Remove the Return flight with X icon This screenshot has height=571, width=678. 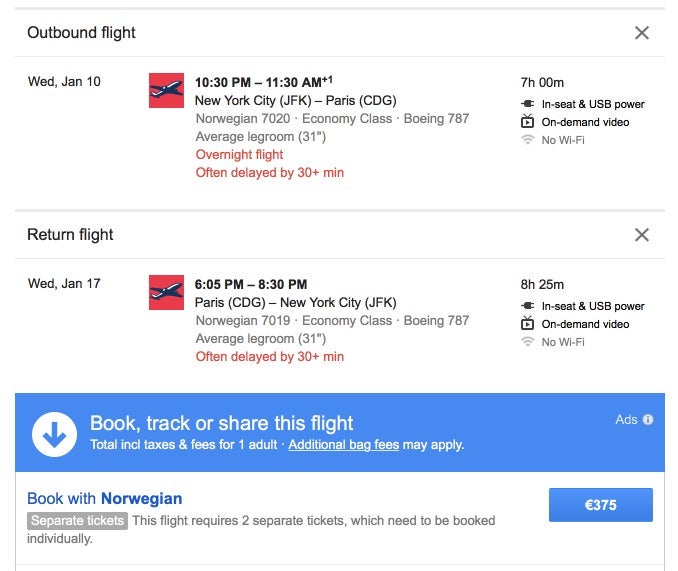[642, 235]
